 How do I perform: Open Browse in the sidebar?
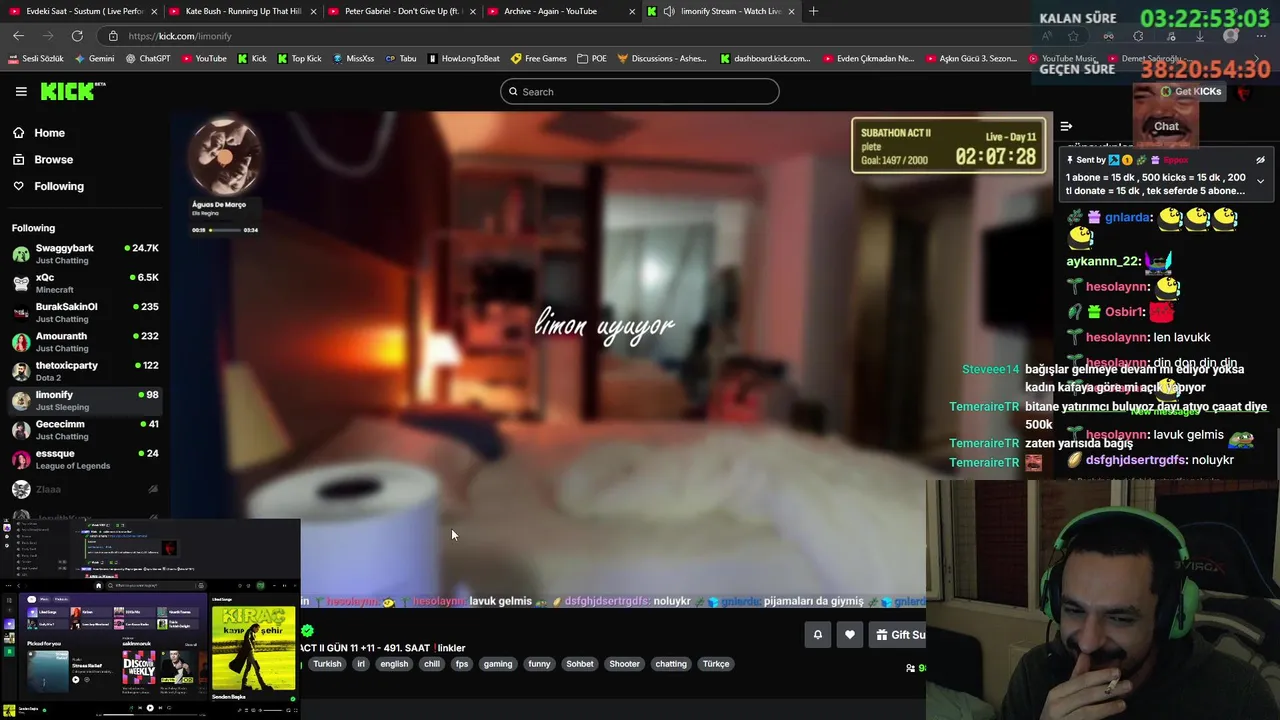tap(53, 160)
